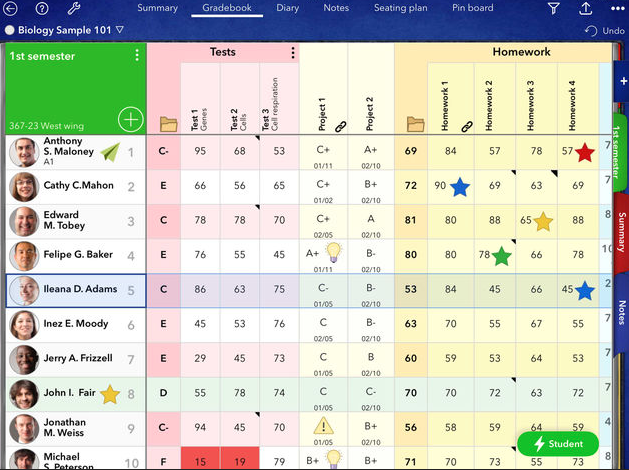Open the Tests category folder icon

(168, 124)
